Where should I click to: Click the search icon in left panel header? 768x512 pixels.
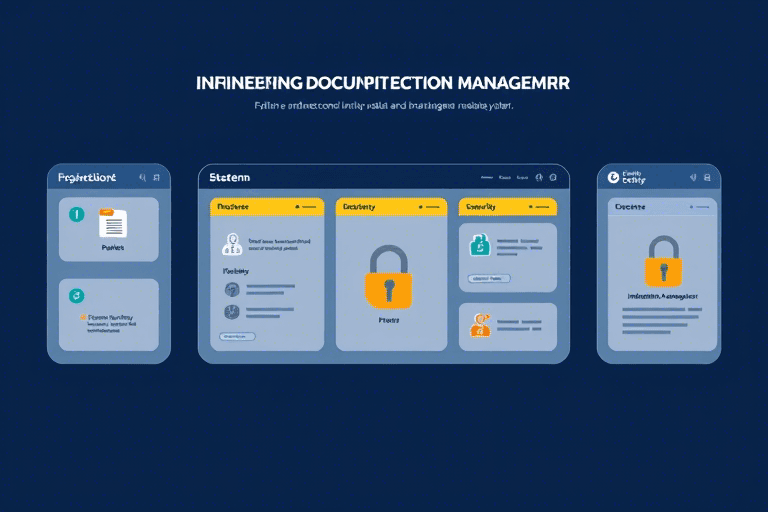click(x=143, y=177)
